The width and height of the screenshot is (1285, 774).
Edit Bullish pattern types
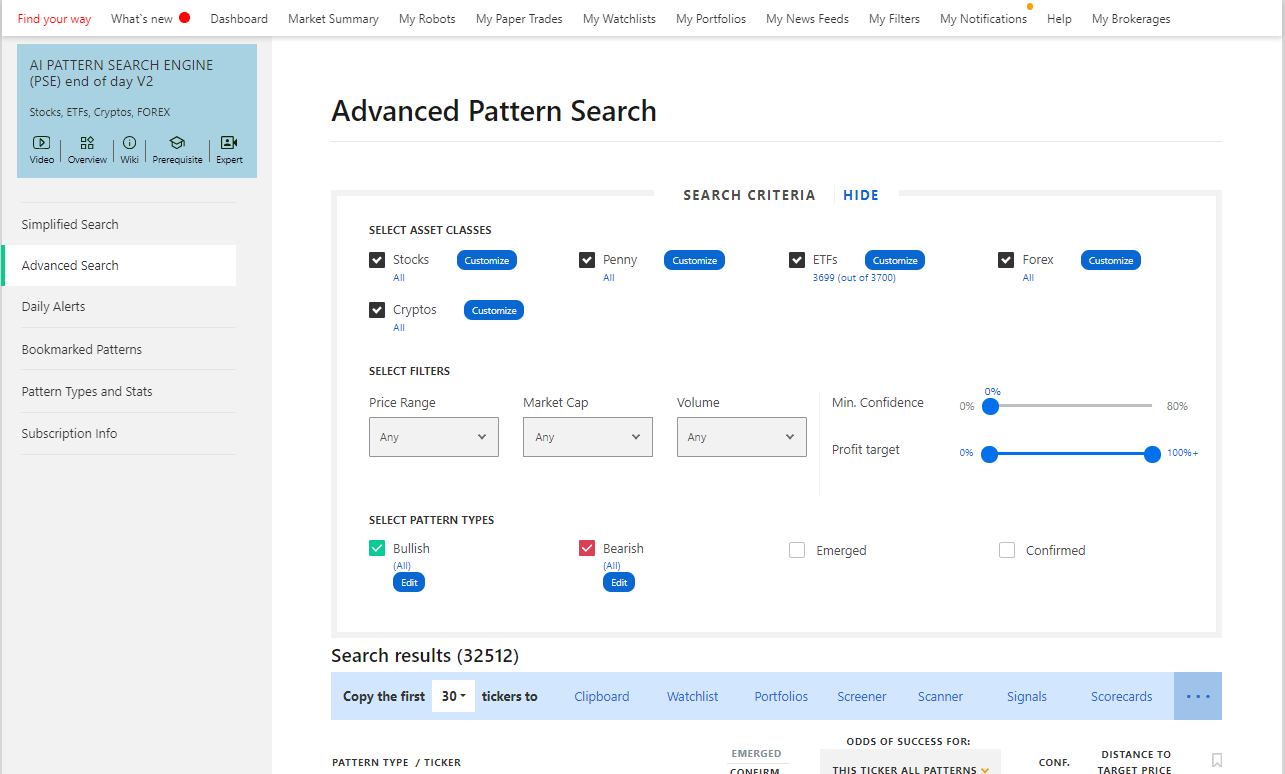(x=409, y=582)
